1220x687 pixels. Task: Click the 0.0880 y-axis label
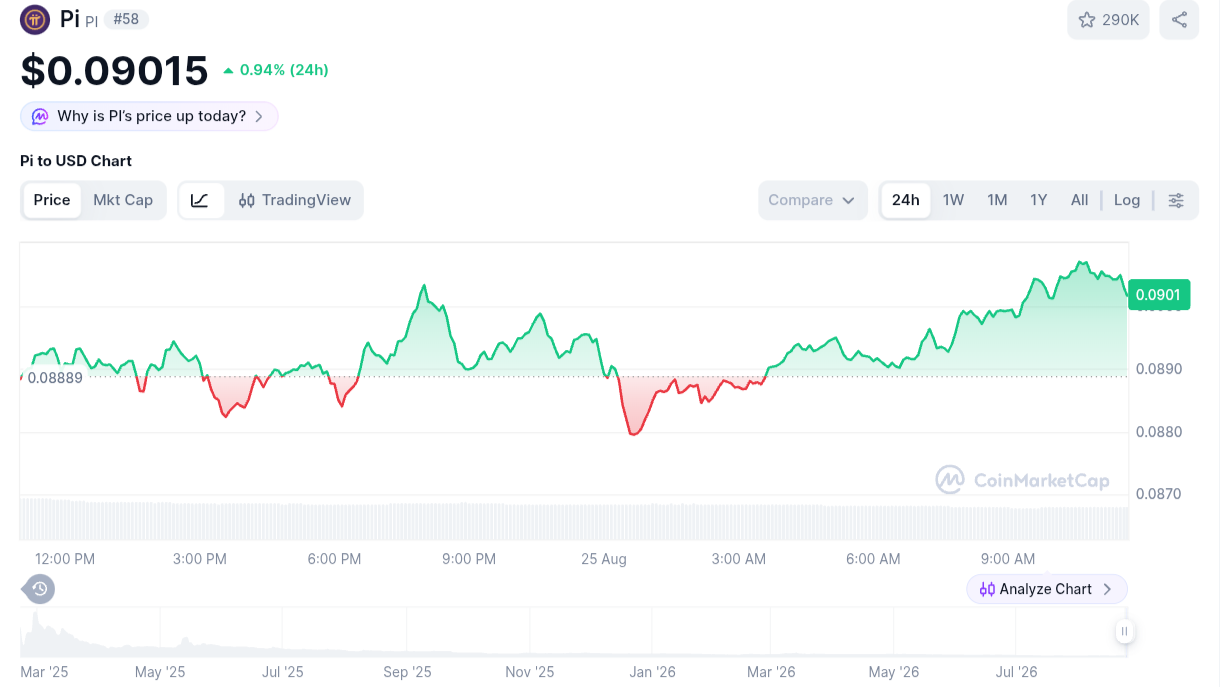click(x=1159, y=432)
